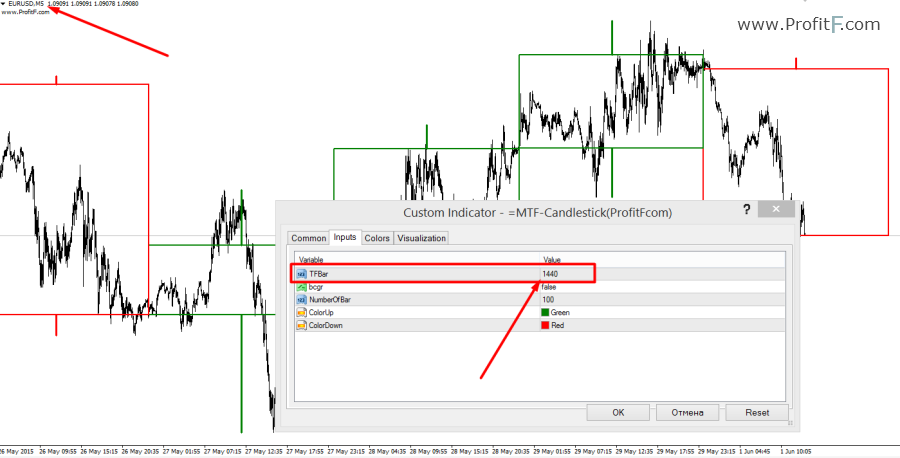
Task: Click the OK button
Action: click(x=618, y=412)
